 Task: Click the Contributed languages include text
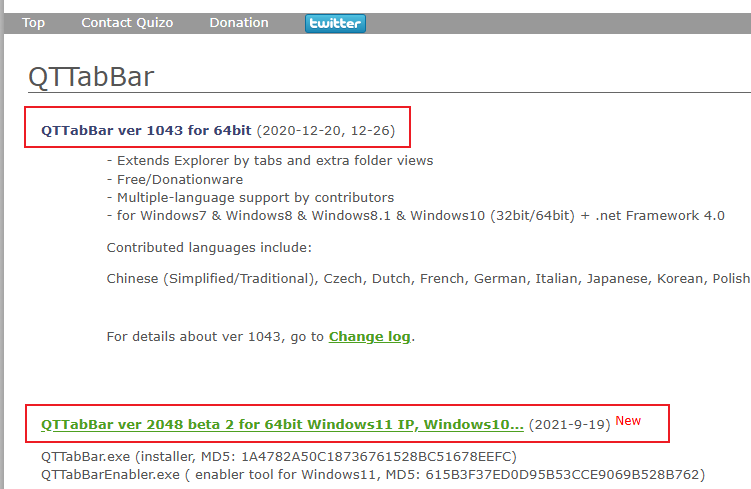point(209,248)
